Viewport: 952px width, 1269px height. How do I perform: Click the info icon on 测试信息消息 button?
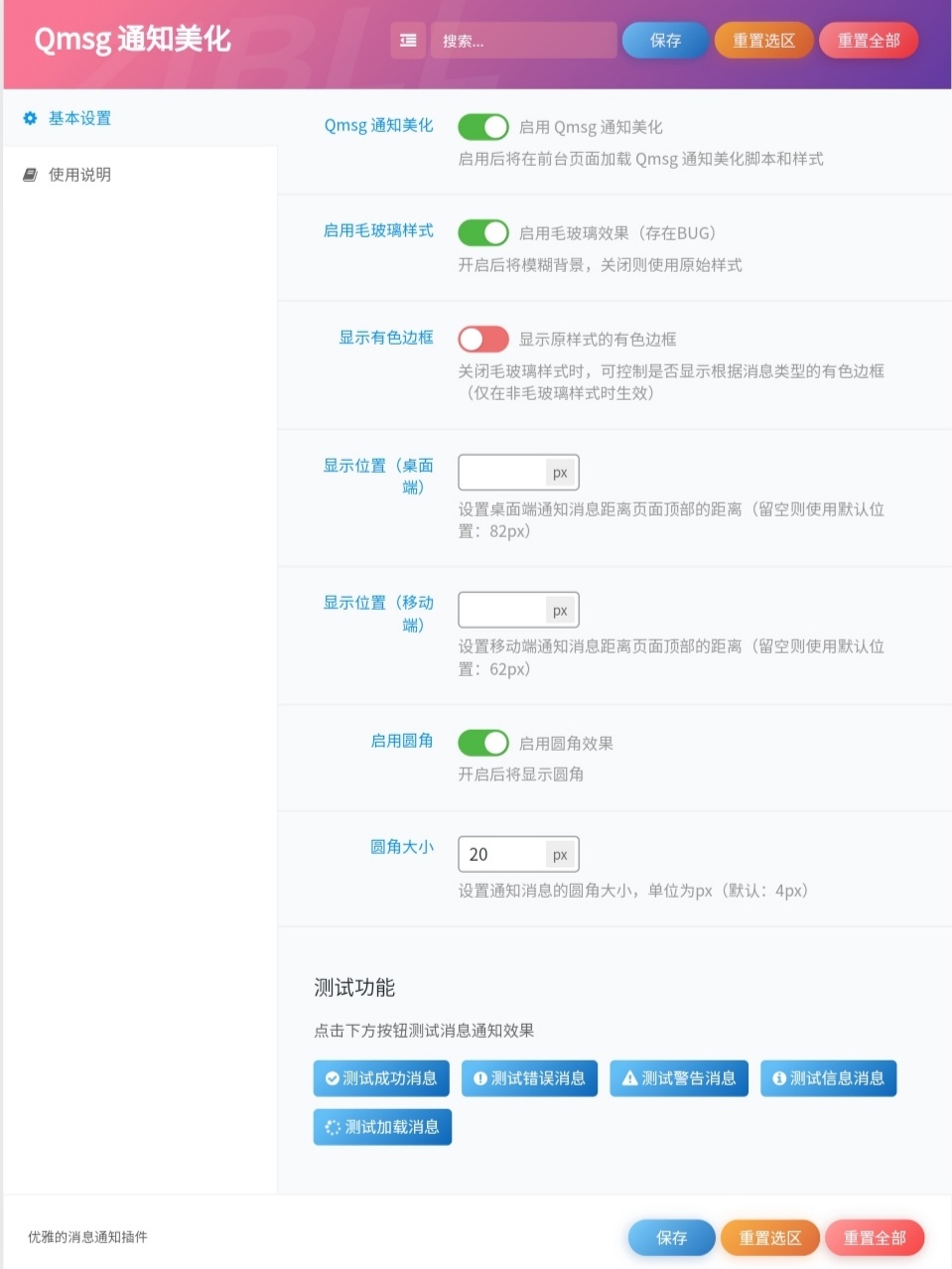778,1078
